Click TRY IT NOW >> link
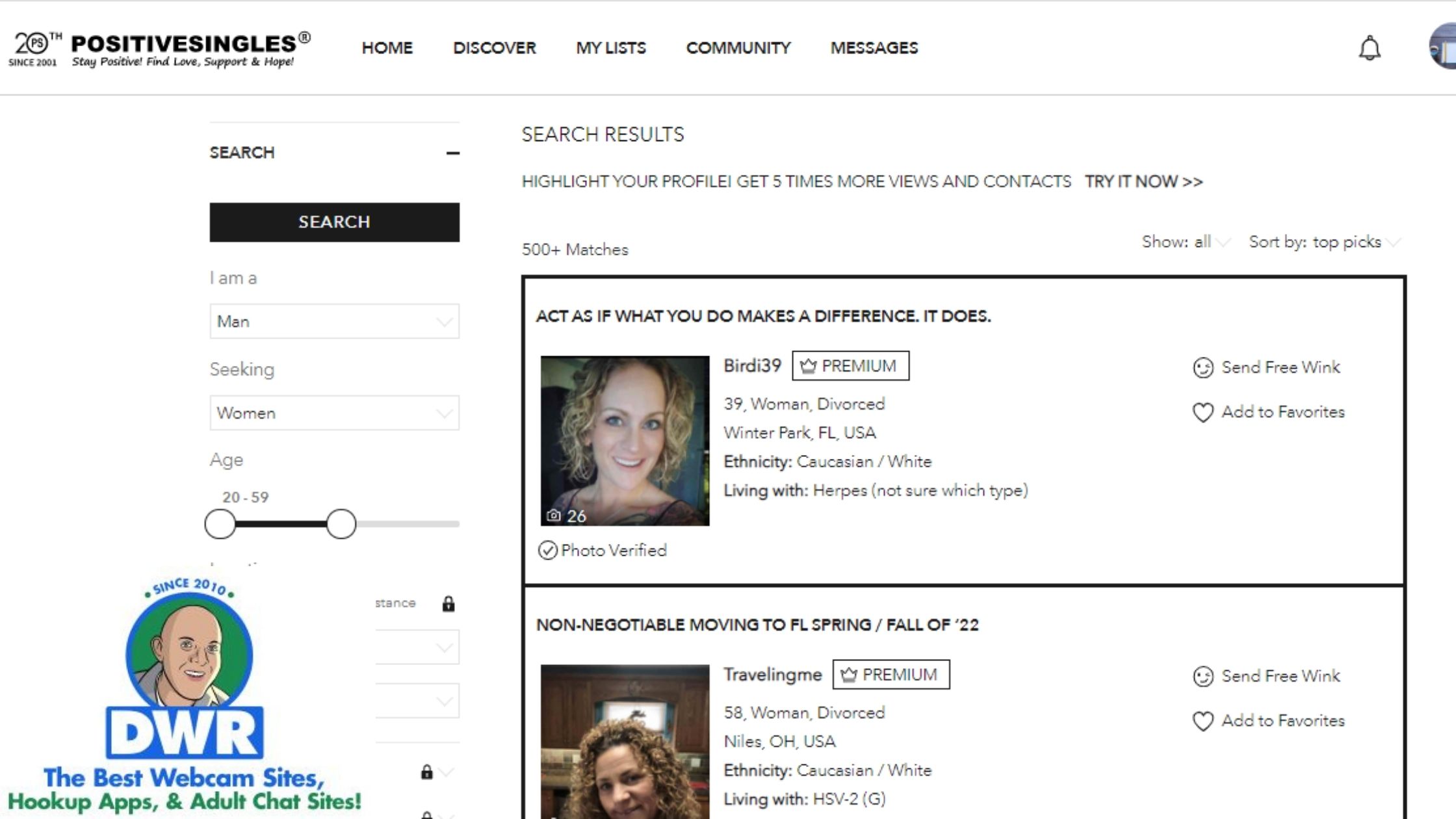The image size is (1456, 819). coord(1143,181)
